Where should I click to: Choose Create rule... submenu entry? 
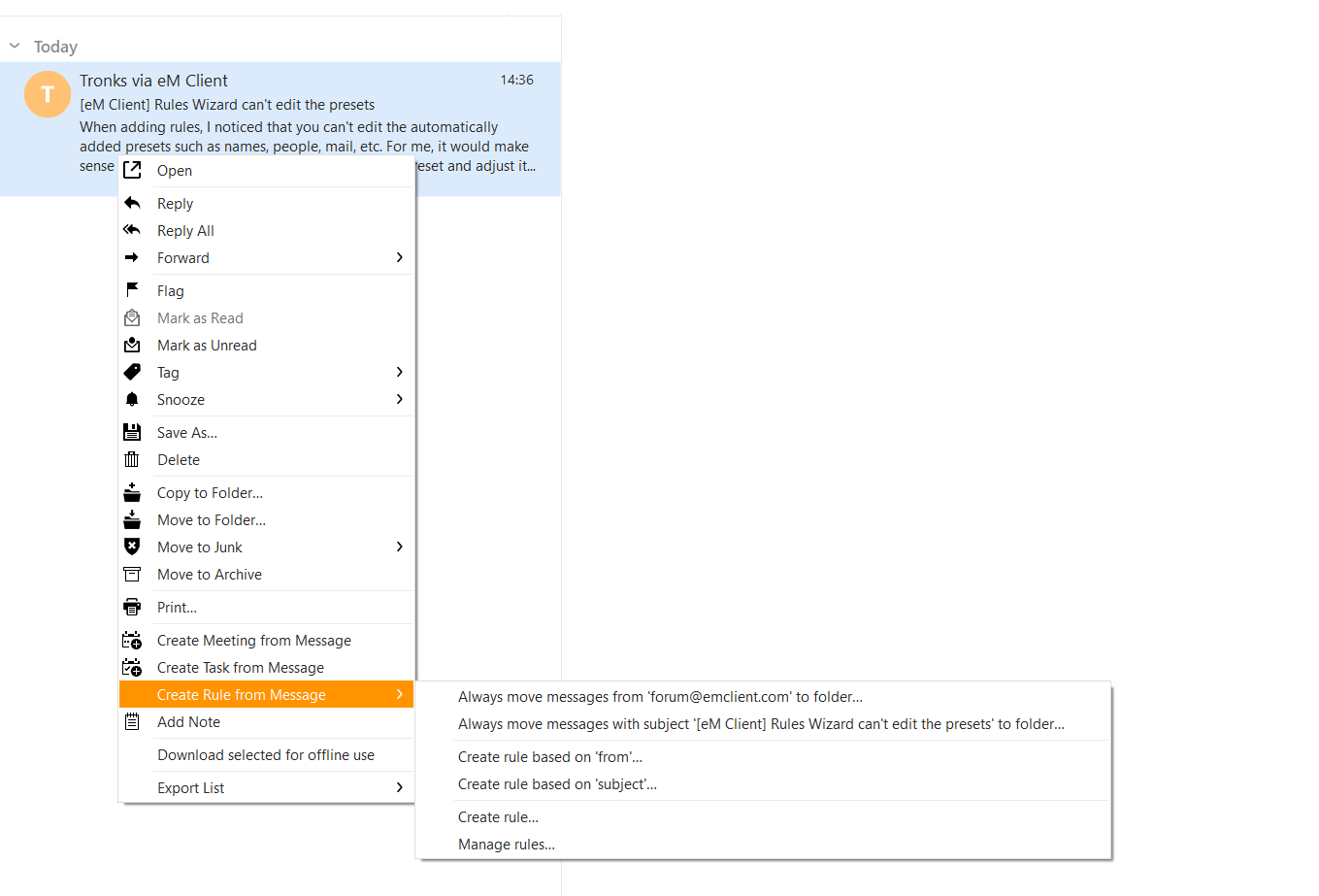(x=763, y=817)
